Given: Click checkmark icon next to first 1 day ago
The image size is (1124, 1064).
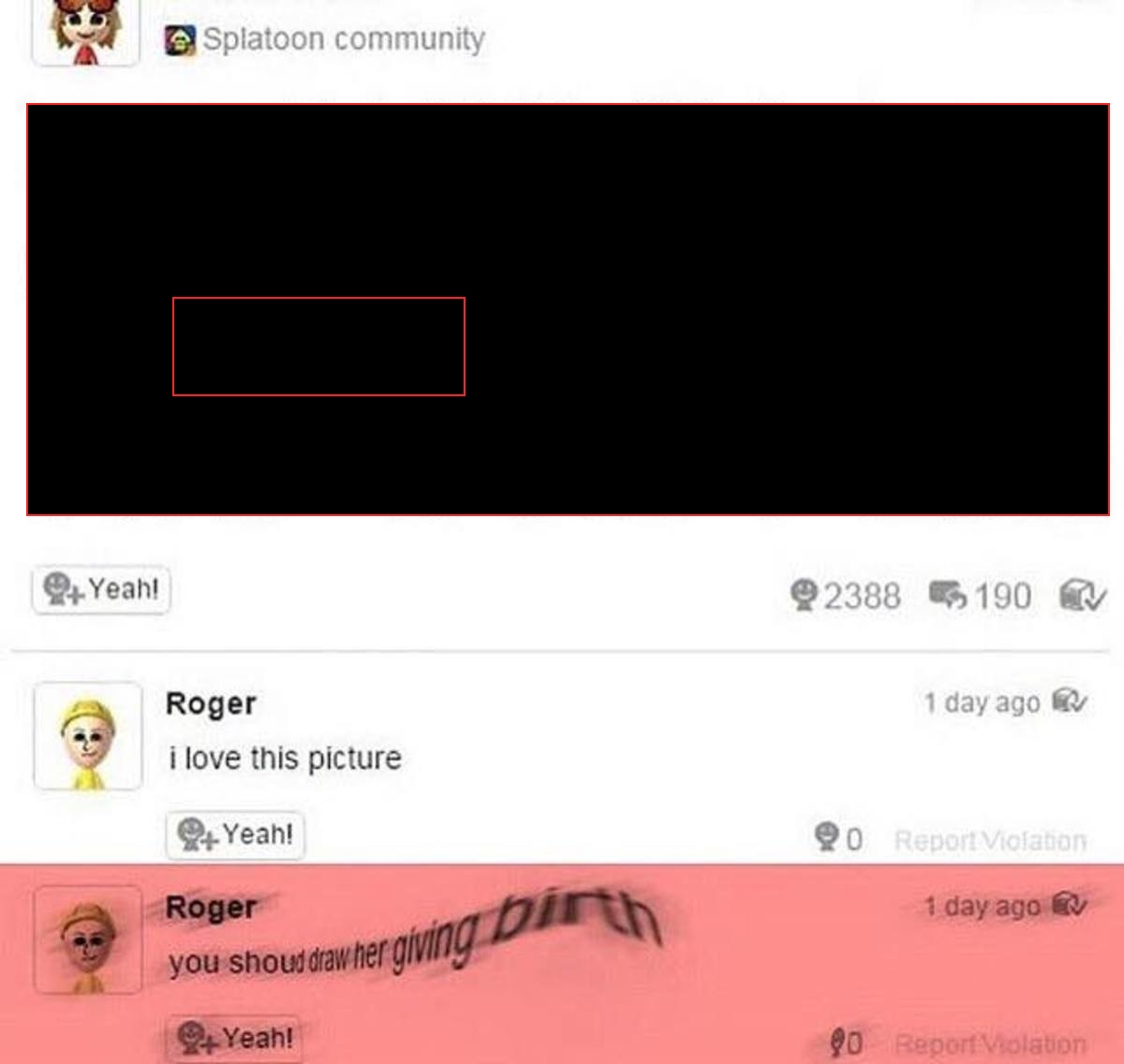Looking at the screenshot, I should point(1070,701).
